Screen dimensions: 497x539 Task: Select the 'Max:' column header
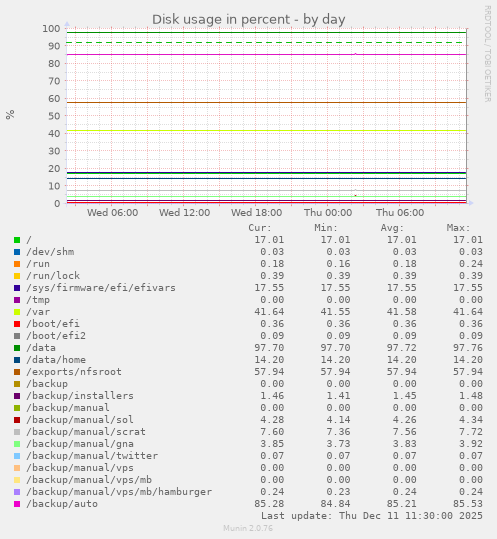[459, 228]
